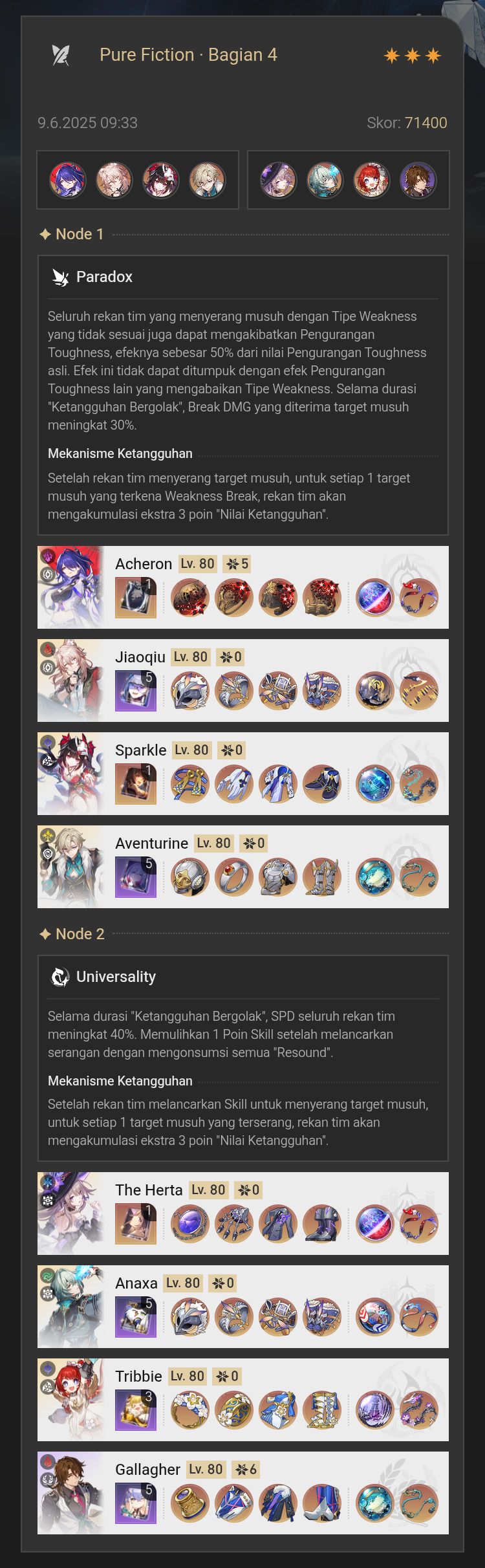
Task: Click The Herta's head relic icon
Action: pos(189,1223)
